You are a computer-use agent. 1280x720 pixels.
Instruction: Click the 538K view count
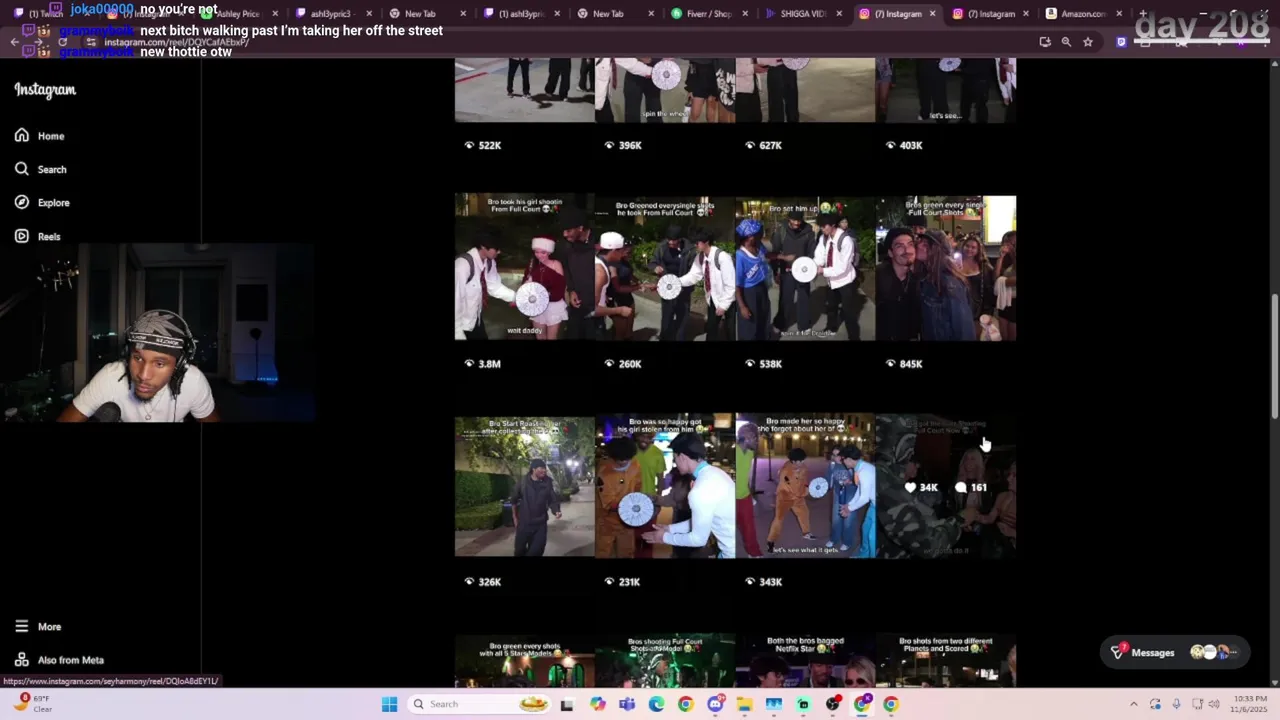coord(763,364)
